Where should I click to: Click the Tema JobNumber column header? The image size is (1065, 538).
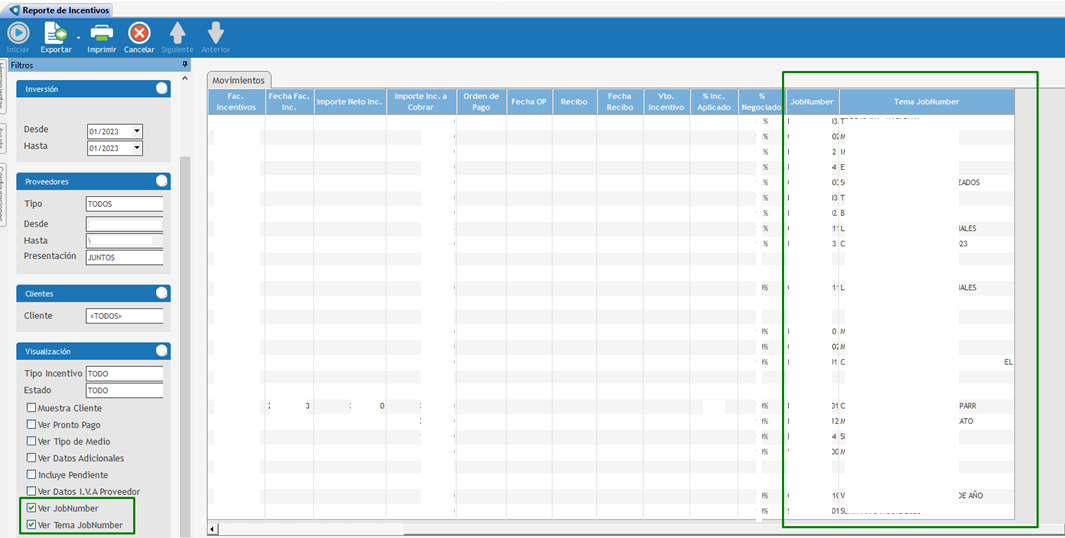click(926, 102)
